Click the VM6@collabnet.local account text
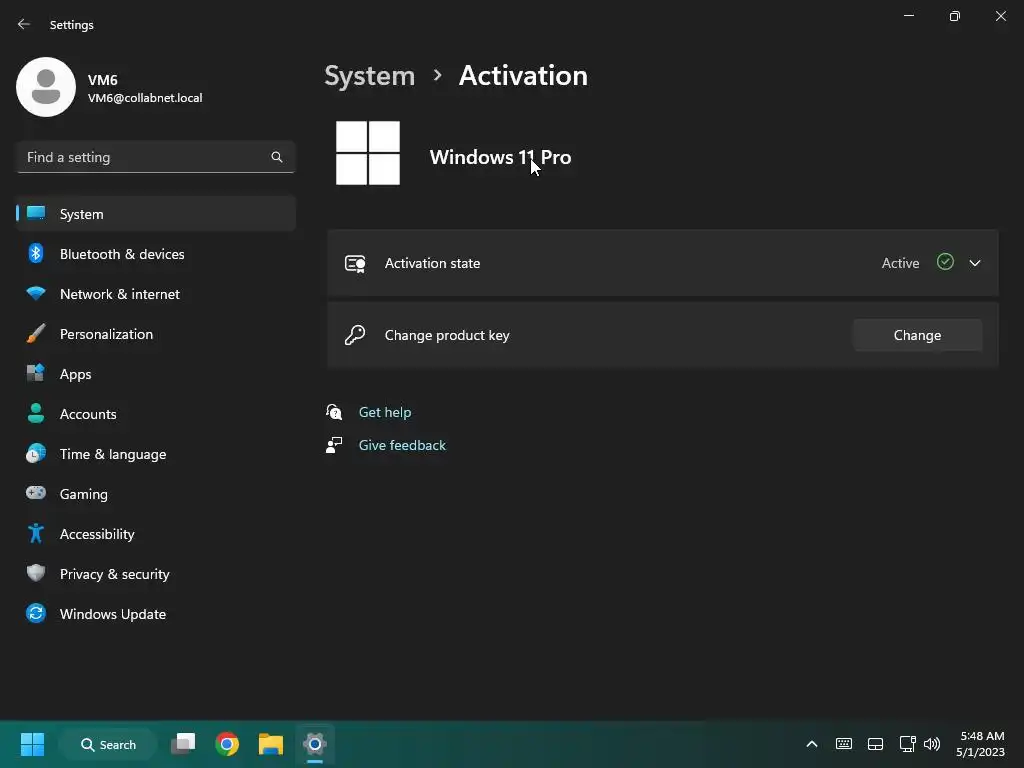This screenshot has width=1024, height=768. tap(145, 98)
